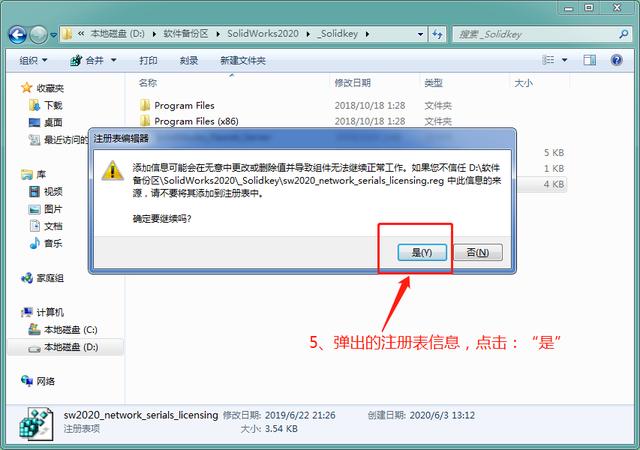
Task: Click the registry file icon in details pane
Action: [x=36, y=424]
